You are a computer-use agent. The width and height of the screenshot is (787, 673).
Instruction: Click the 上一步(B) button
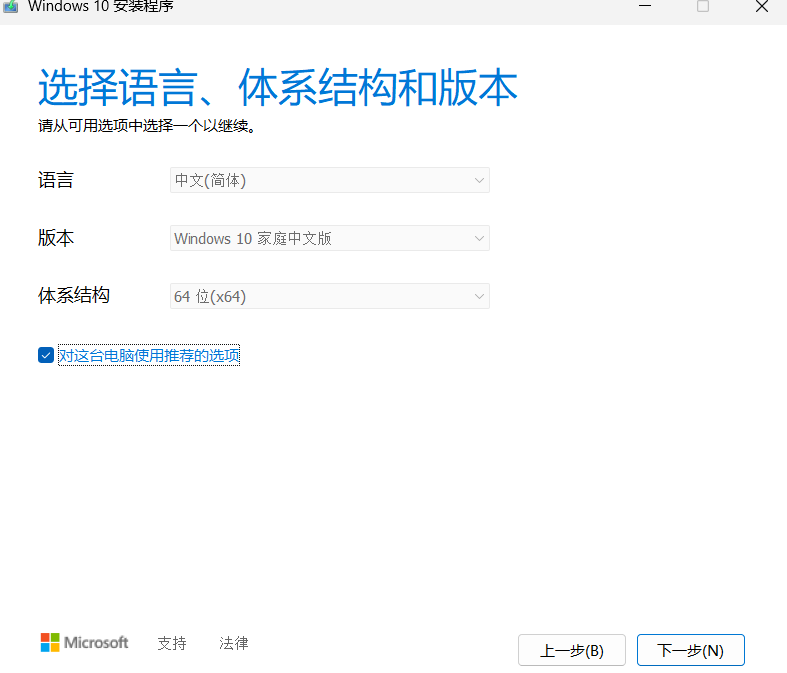(572, 650)
